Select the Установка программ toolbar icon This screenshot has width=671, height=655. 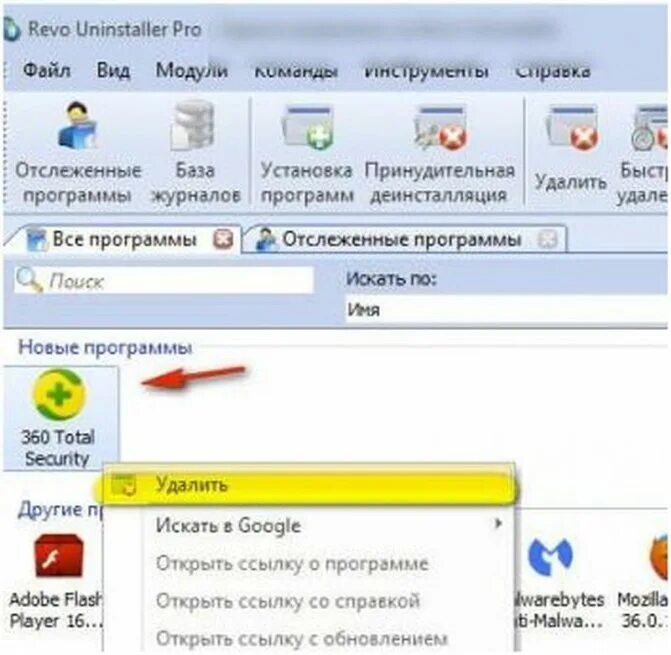click(307, 153)
